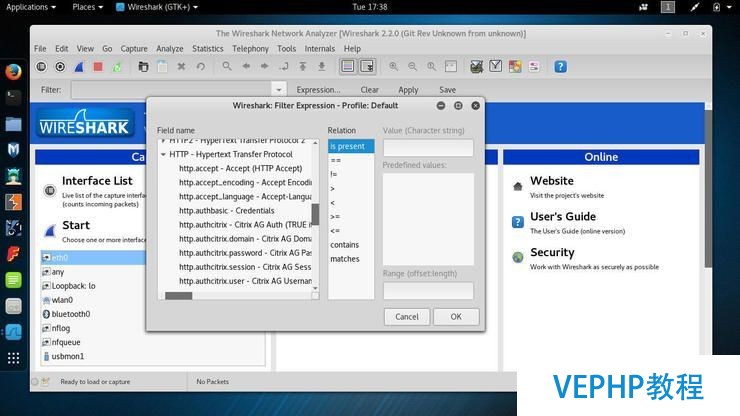
Task: Select http.authbasic - Credentials field
Action: coord(227,211)
